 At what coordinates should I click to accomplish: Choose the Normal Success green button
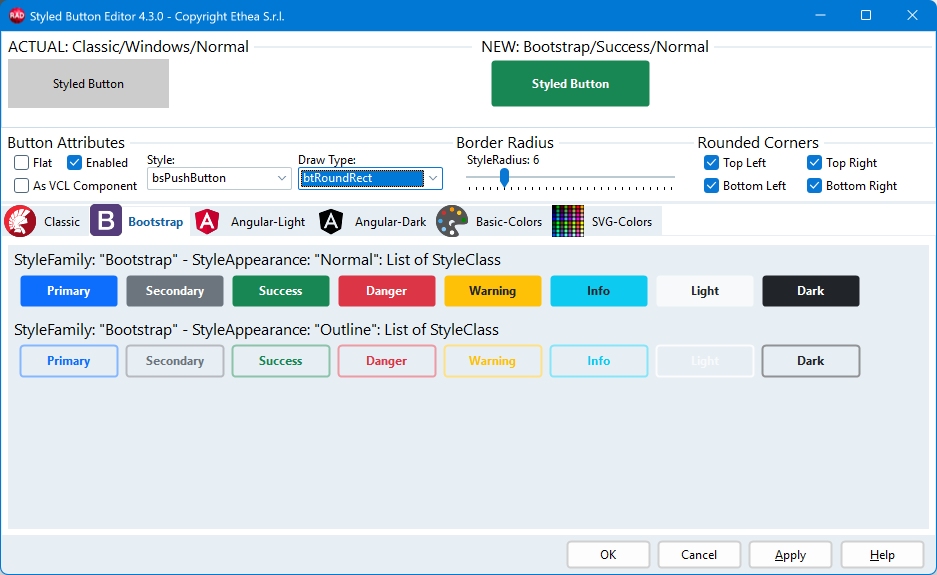pos(281,291)
